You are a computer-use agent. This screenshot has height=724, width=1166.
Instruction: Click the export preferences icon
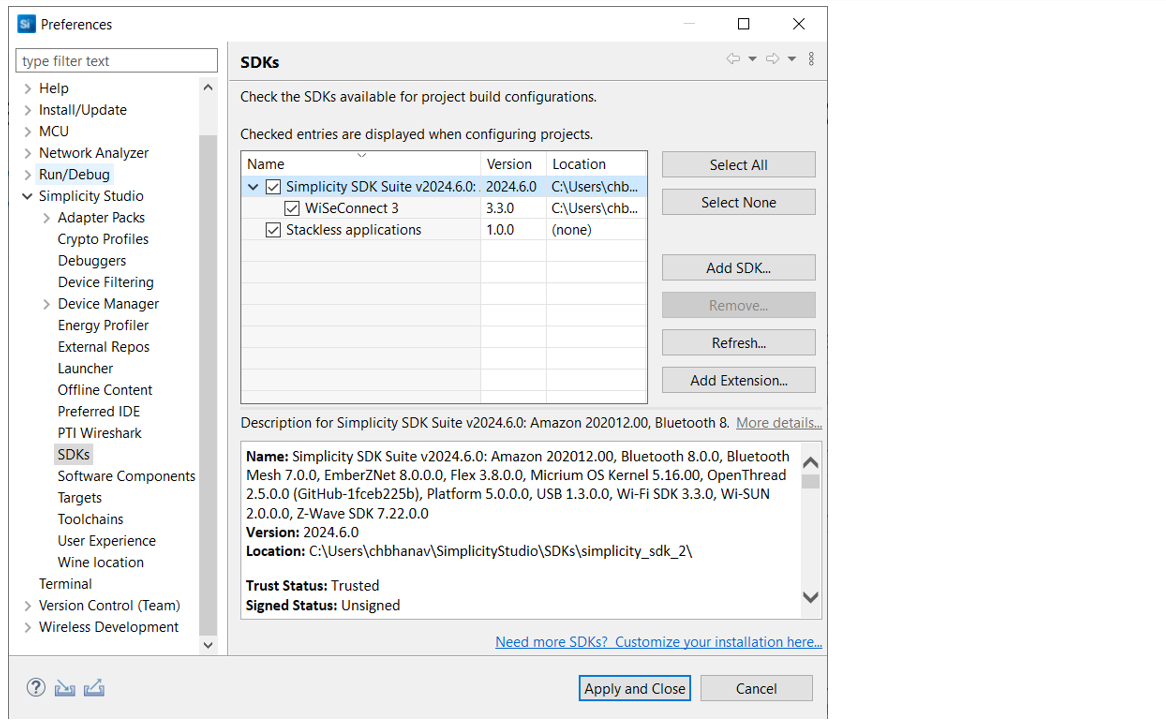pos(95,687)
